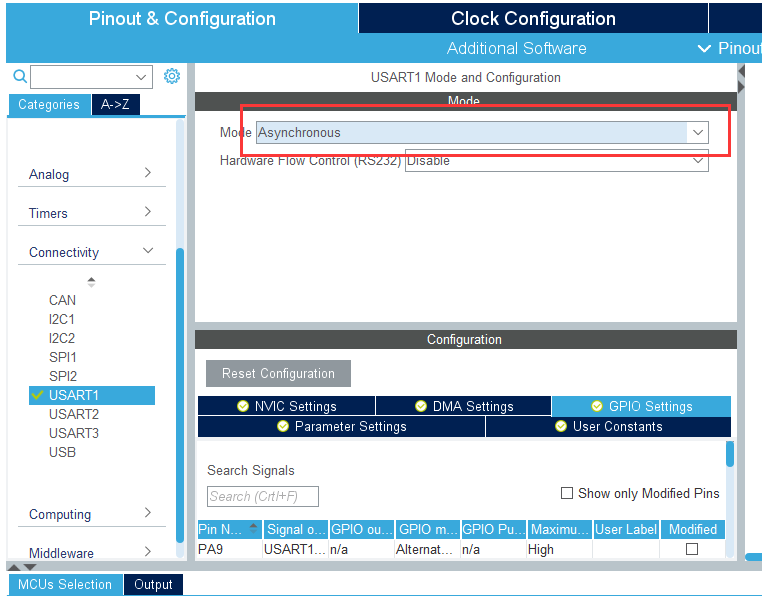
Task: Click the GPIO table vertical scrollbar
Action: click(x=729, y=454)
